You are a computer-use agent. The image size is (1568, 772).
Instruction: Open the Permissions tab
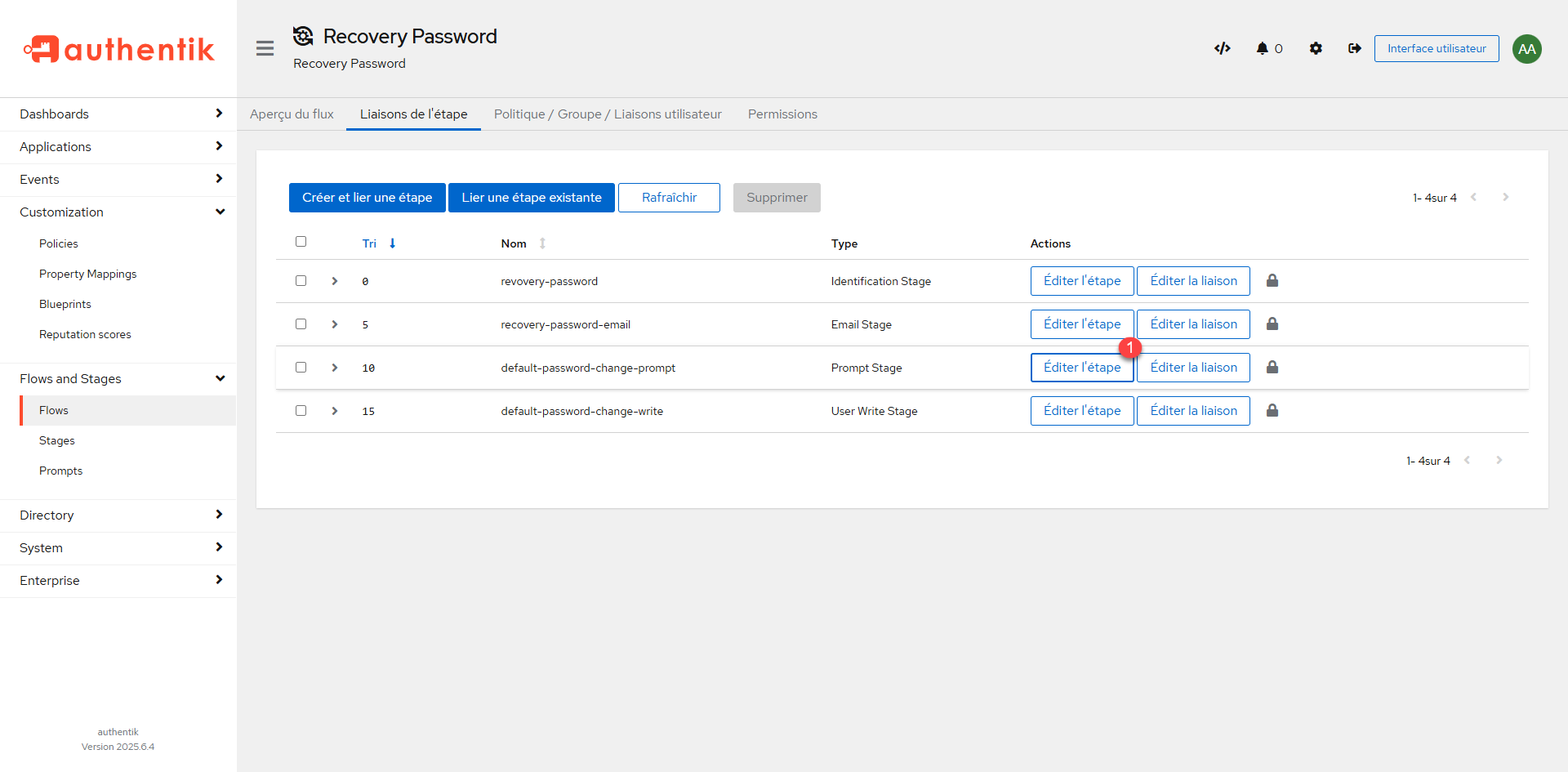[782, 114]
